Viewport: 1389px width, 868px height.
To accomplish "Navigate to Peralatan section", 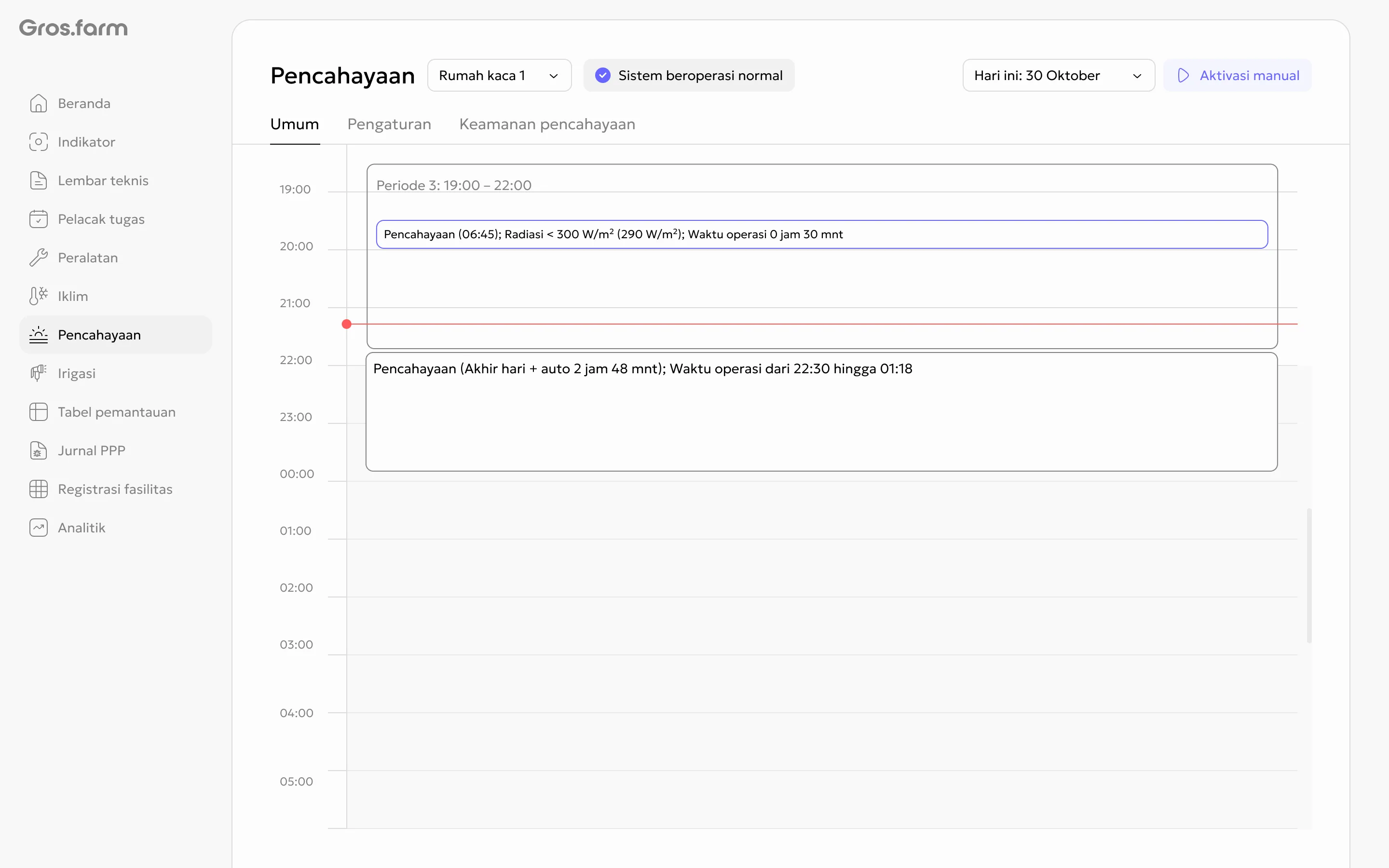I will point(116,257).
